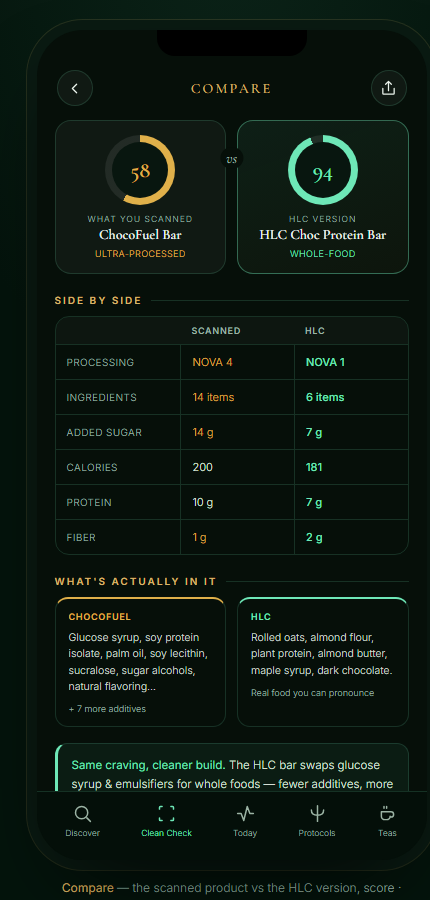
Task: Tap the Clean Check scan-frame icon
Action: coord(166,814)
